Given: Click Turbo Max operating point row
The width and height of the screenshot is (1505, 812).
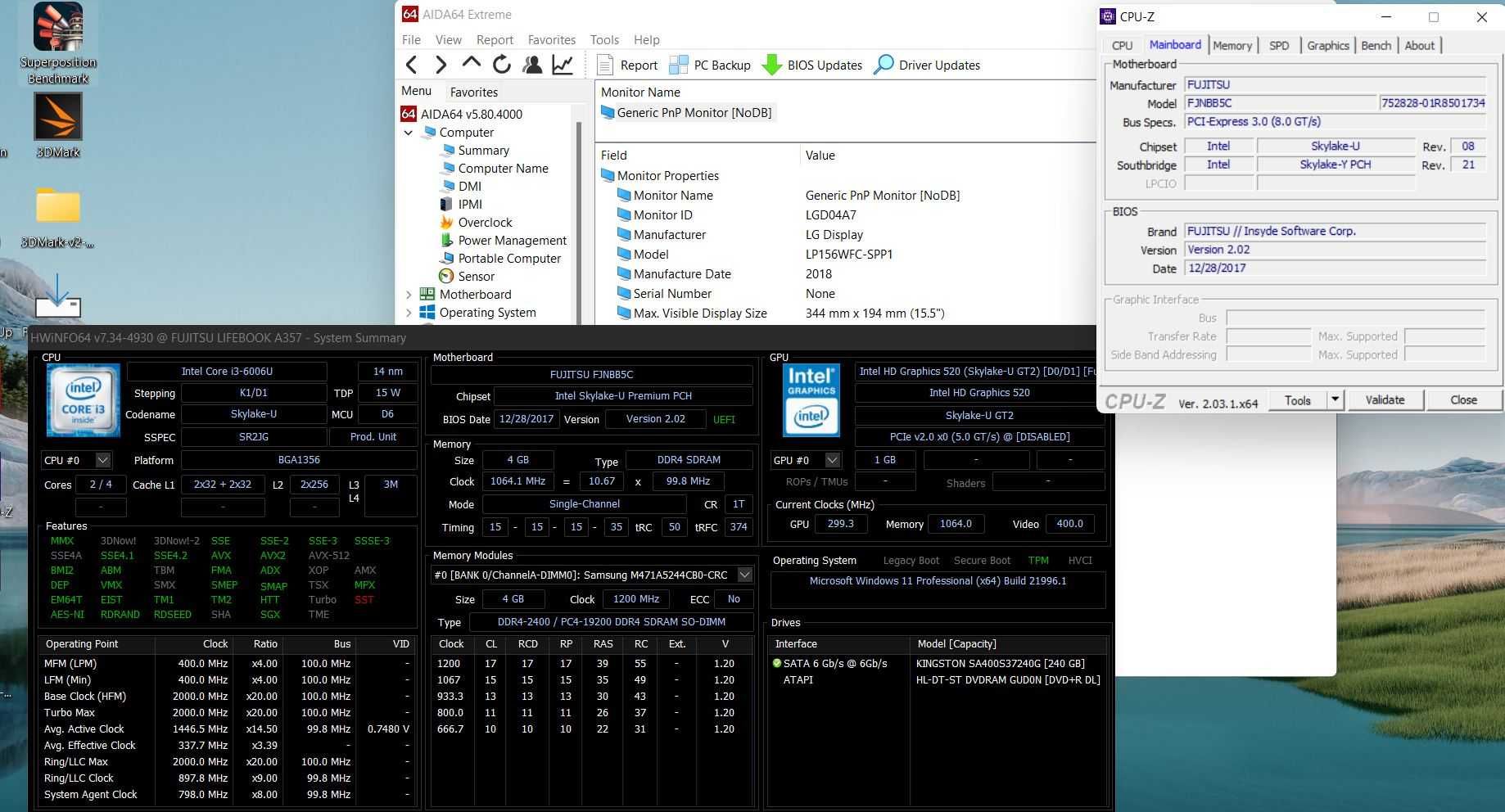Looking at the screenshot, I should 227,712.
